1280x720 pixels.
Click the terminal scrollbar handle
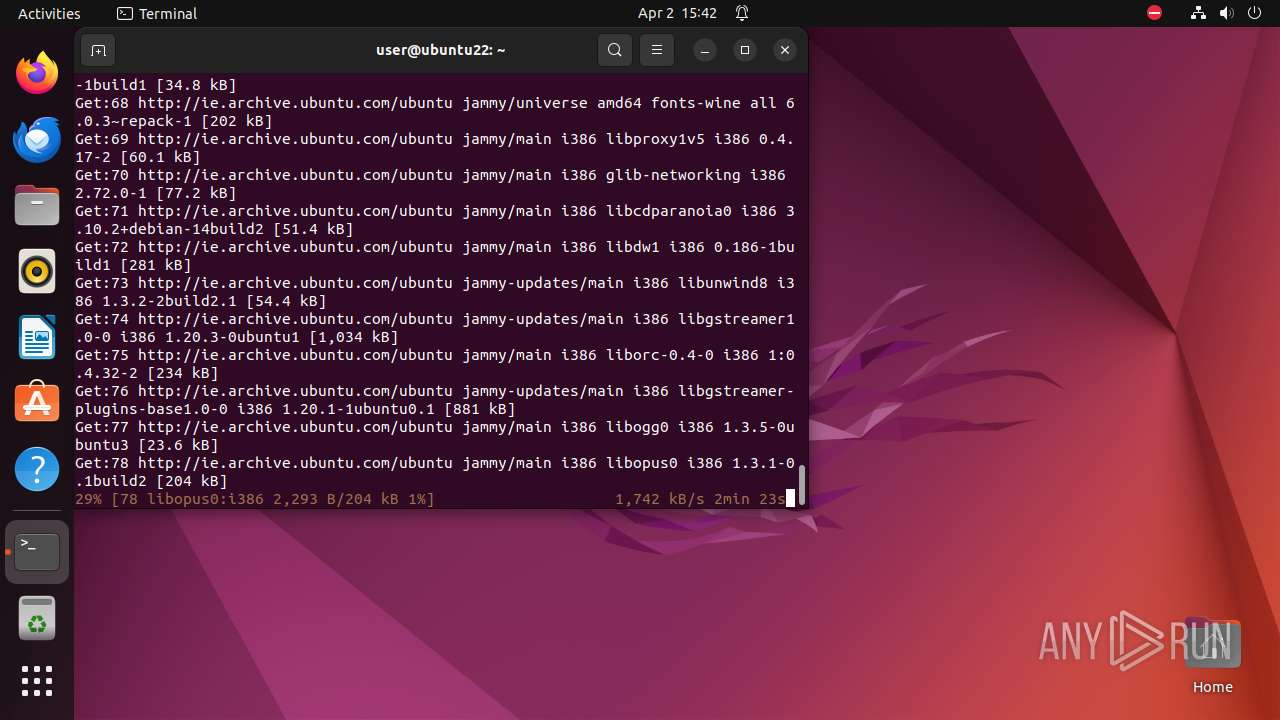coord(802,485)
